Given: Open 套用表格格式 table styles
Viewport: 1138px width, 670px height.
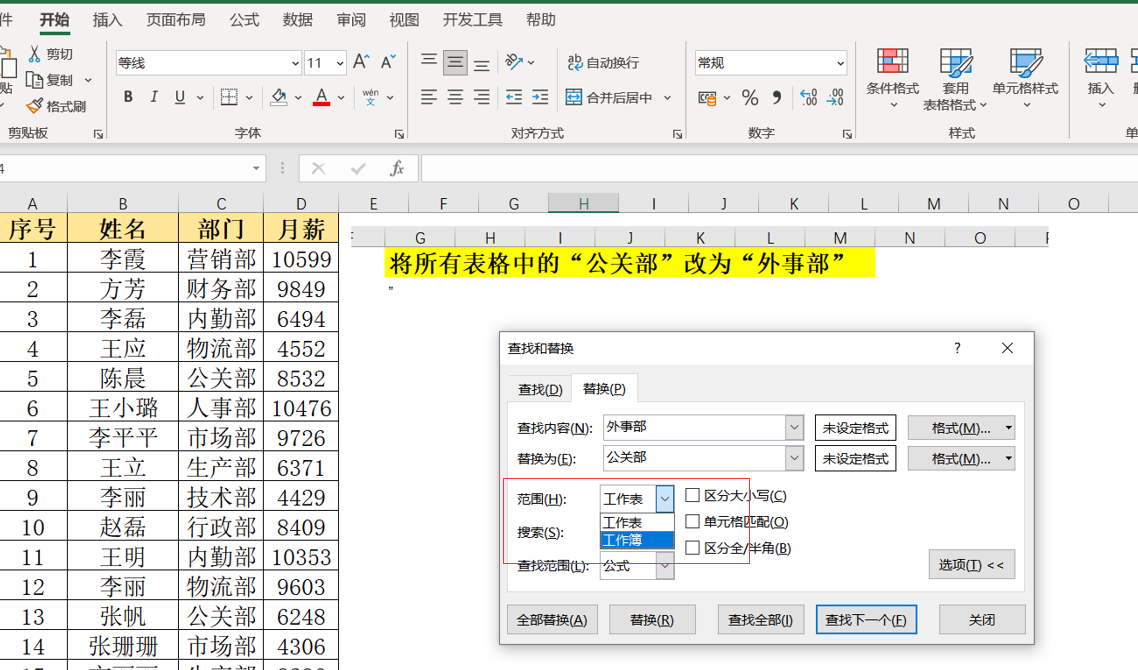Looking at the screenshot, I should [x=955, y=79].
